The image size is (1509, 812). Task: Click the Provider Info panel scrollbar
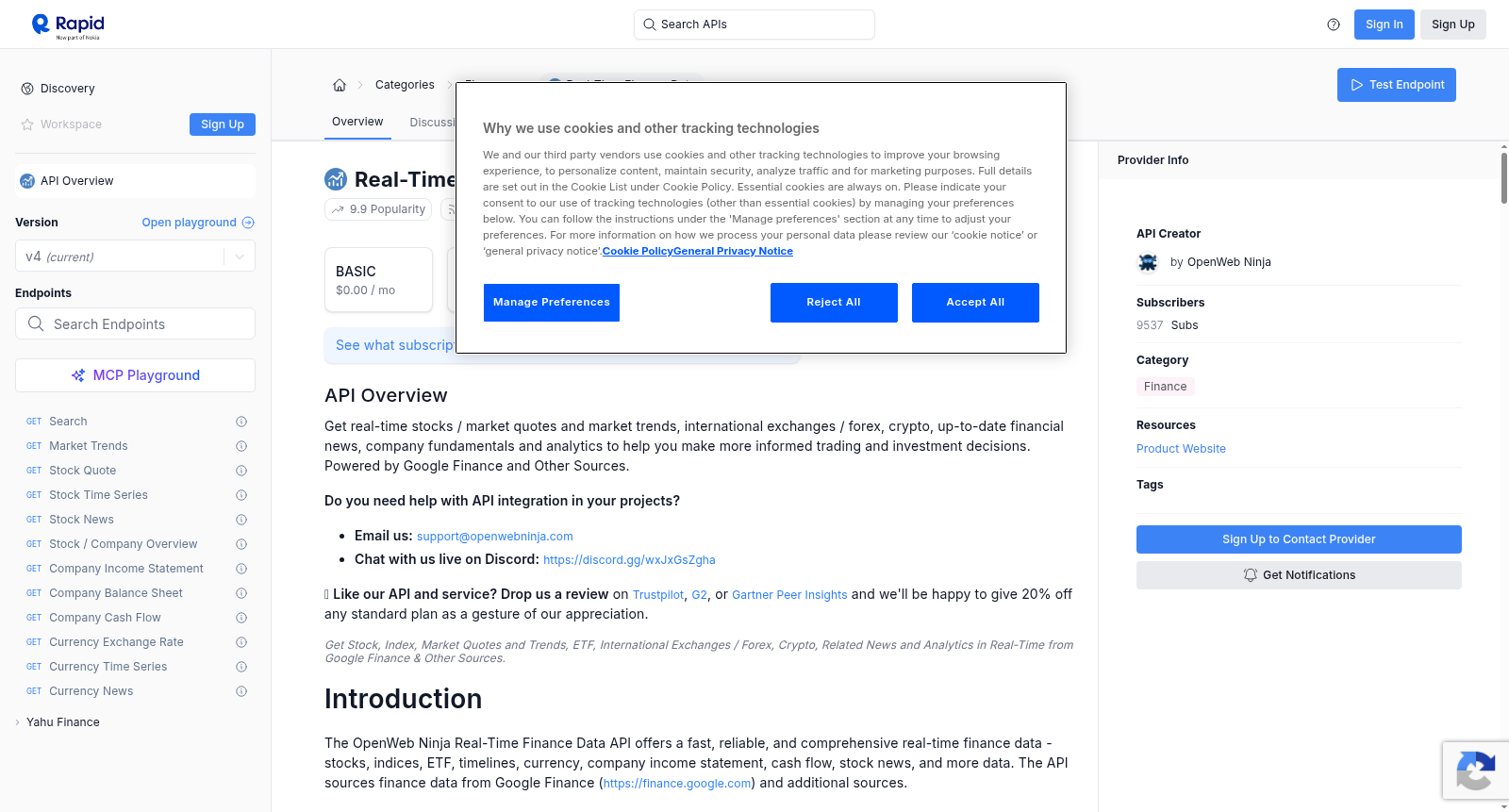click(x=1503, y=177)
